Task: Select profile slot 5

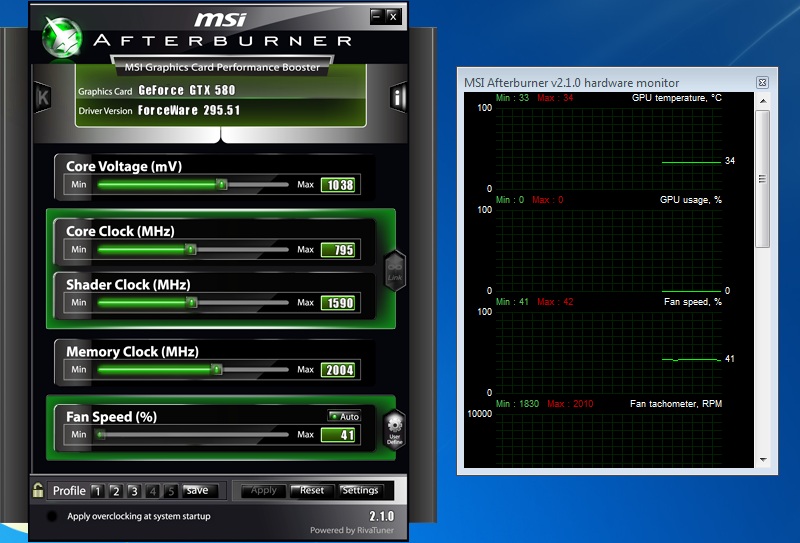Action: tap(170, 491)
